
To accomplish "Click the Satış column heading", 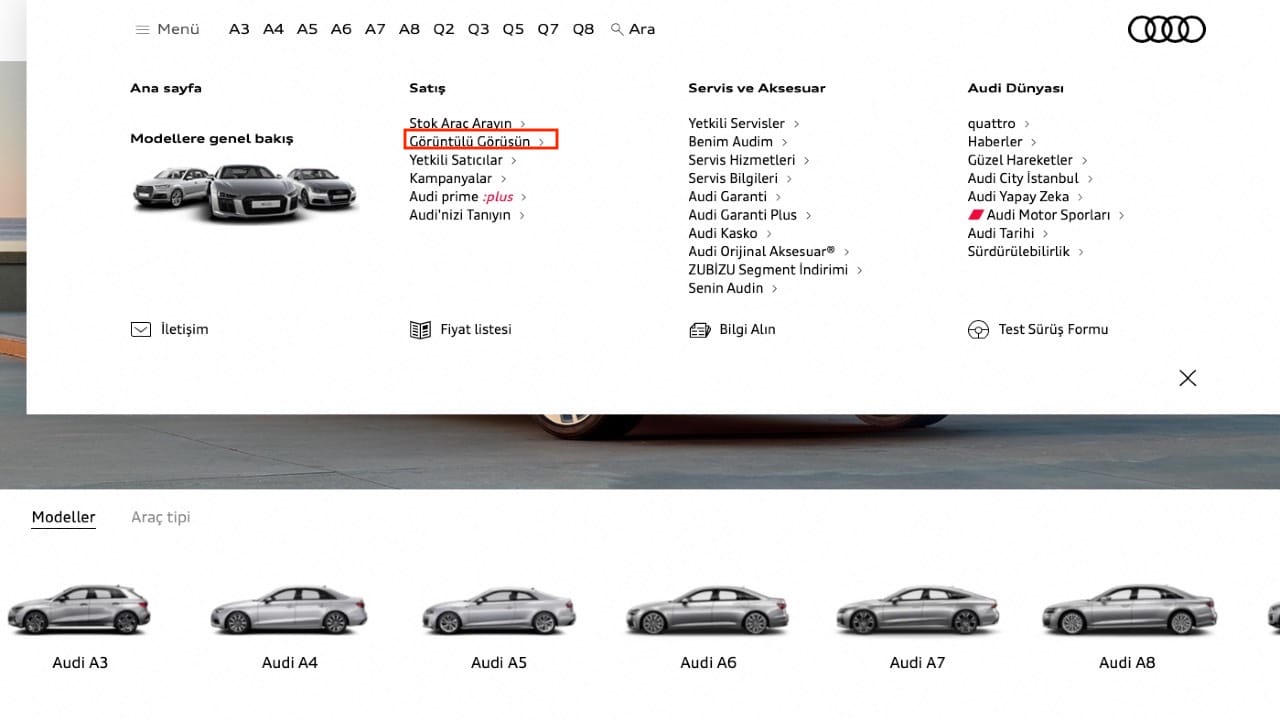I will click(x=427, y=88).
